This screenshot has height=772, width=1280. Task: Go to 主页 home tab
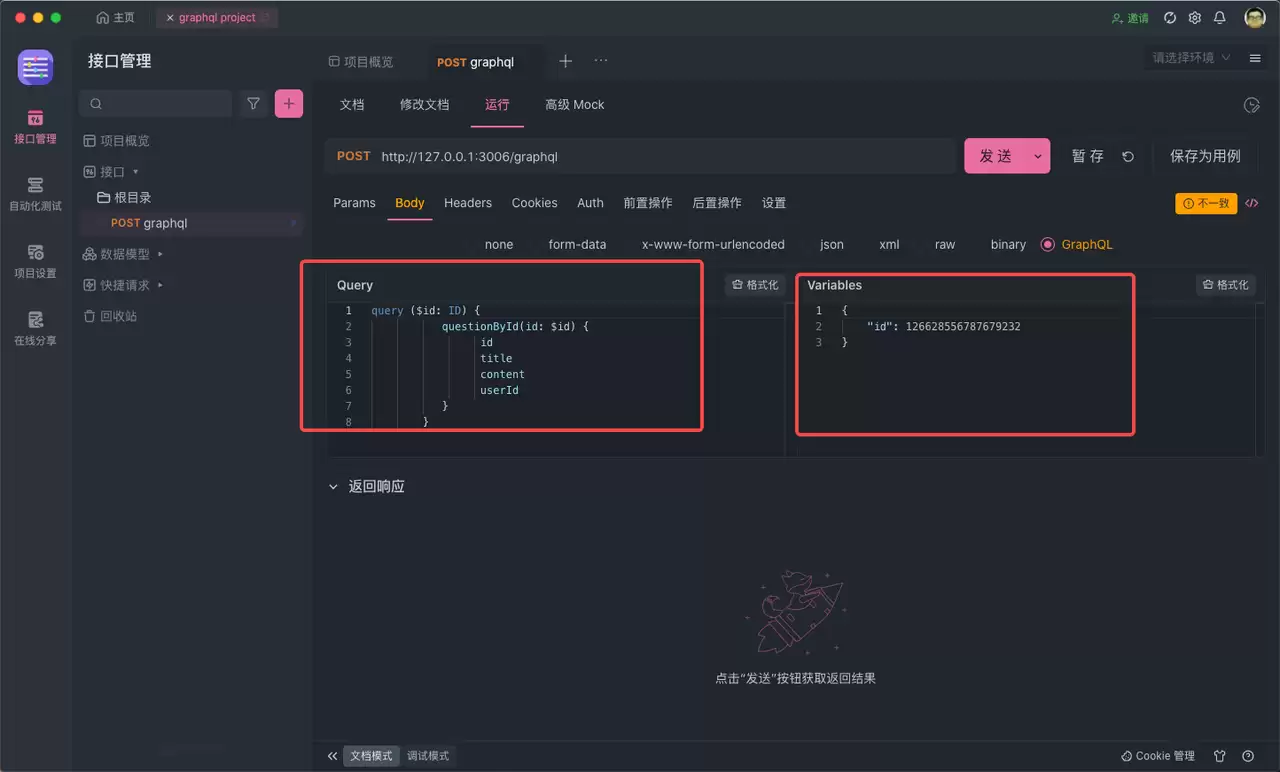click(x=115, y=18)
